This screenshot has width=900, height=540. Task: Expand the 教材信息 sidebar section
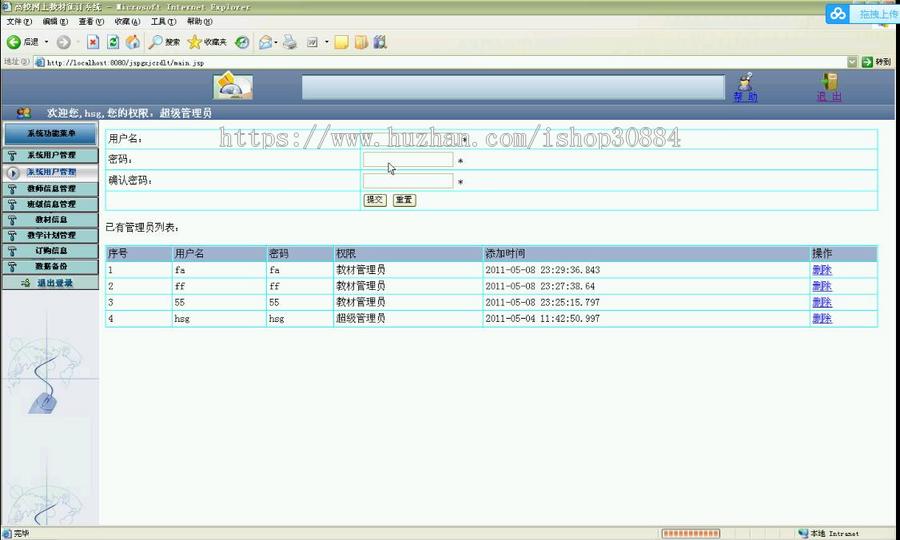pyautogui.click(x=51, y=219)
